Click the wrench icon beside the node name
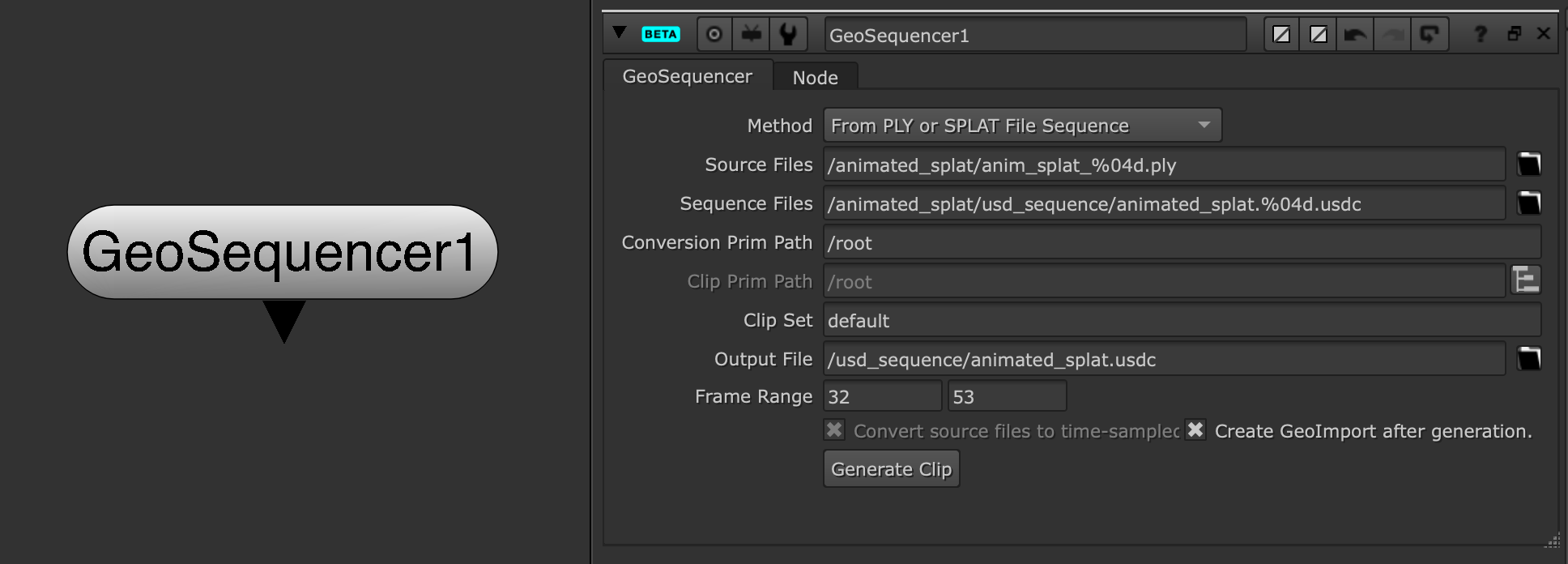 [x=787, y=34]
